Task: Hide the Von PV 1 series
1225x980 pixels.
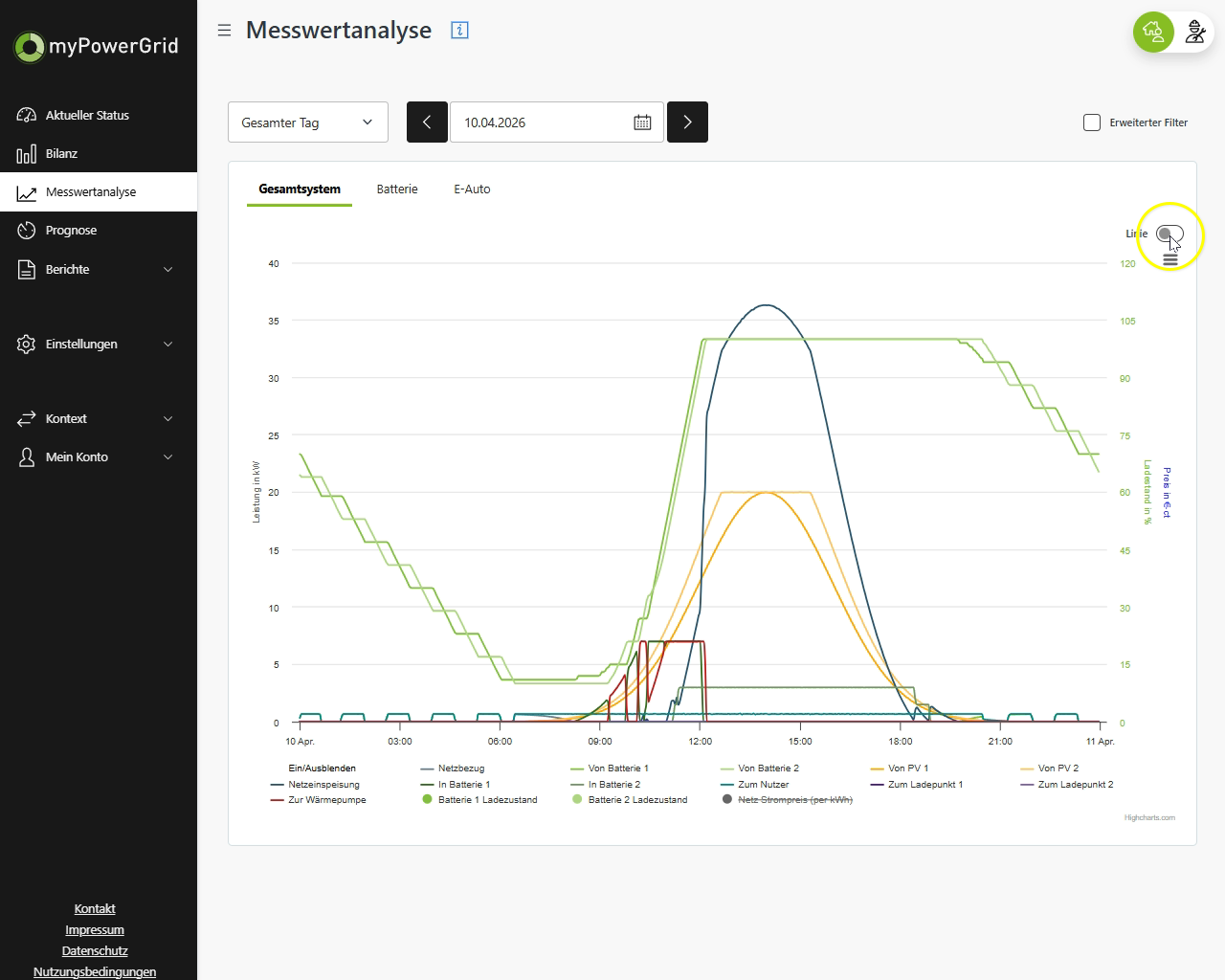Action: click(x=900, y=768)
